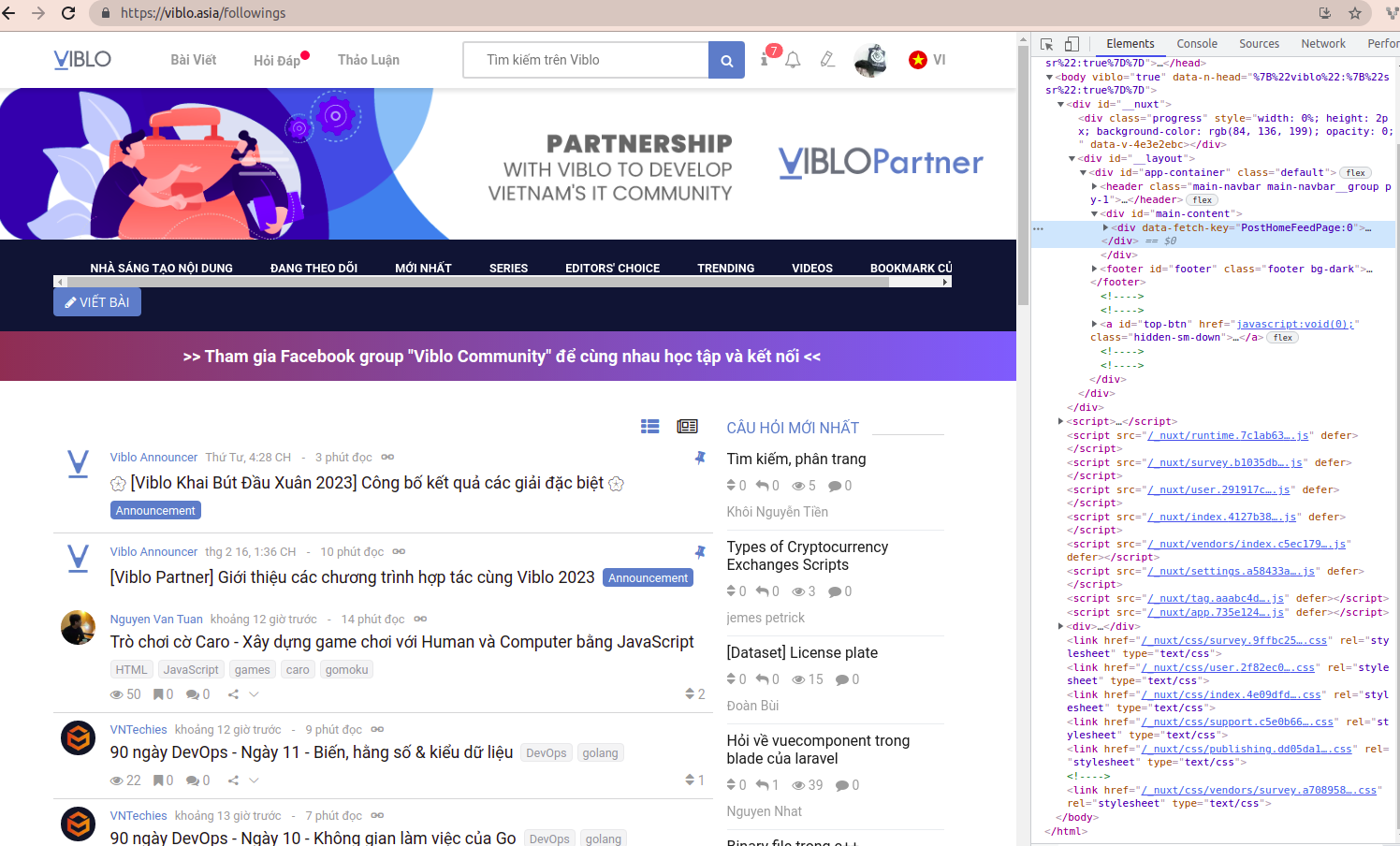
Task: Activate DevTools inspect element picker
Action: coord(1047,44)
